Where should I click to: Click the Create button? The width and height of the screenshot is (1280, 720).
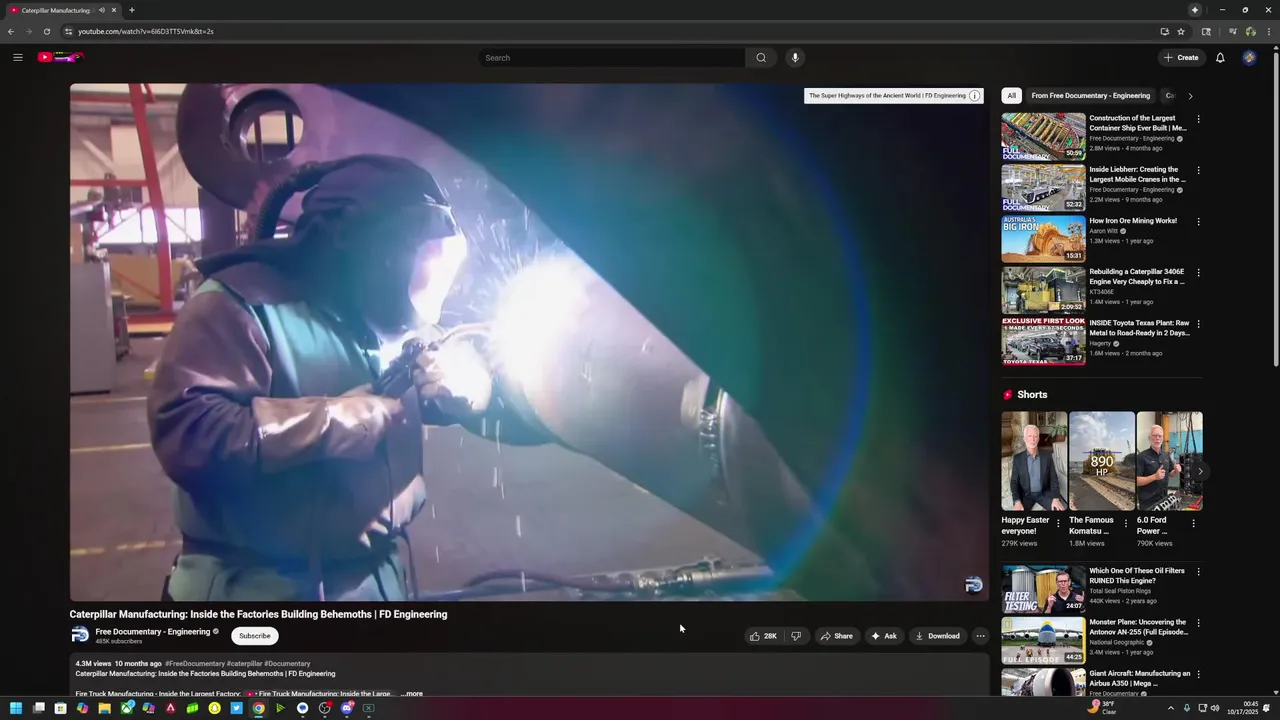point(1181,58)
